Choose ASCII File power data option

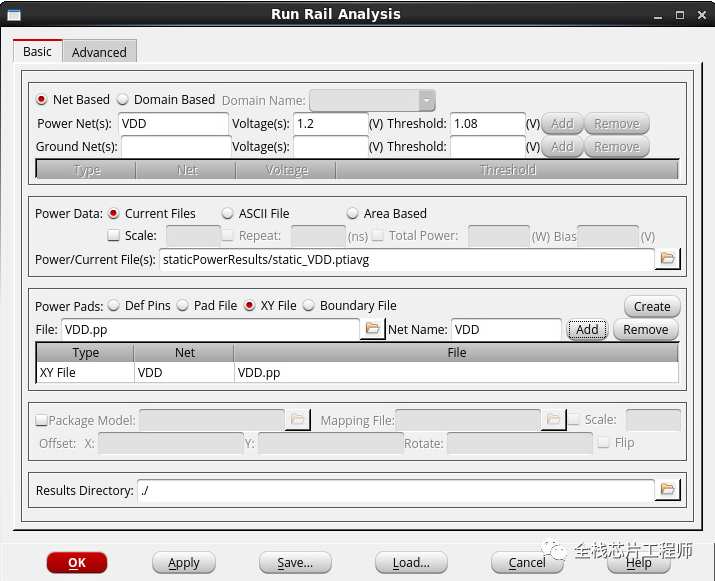[x=227, y=213]
